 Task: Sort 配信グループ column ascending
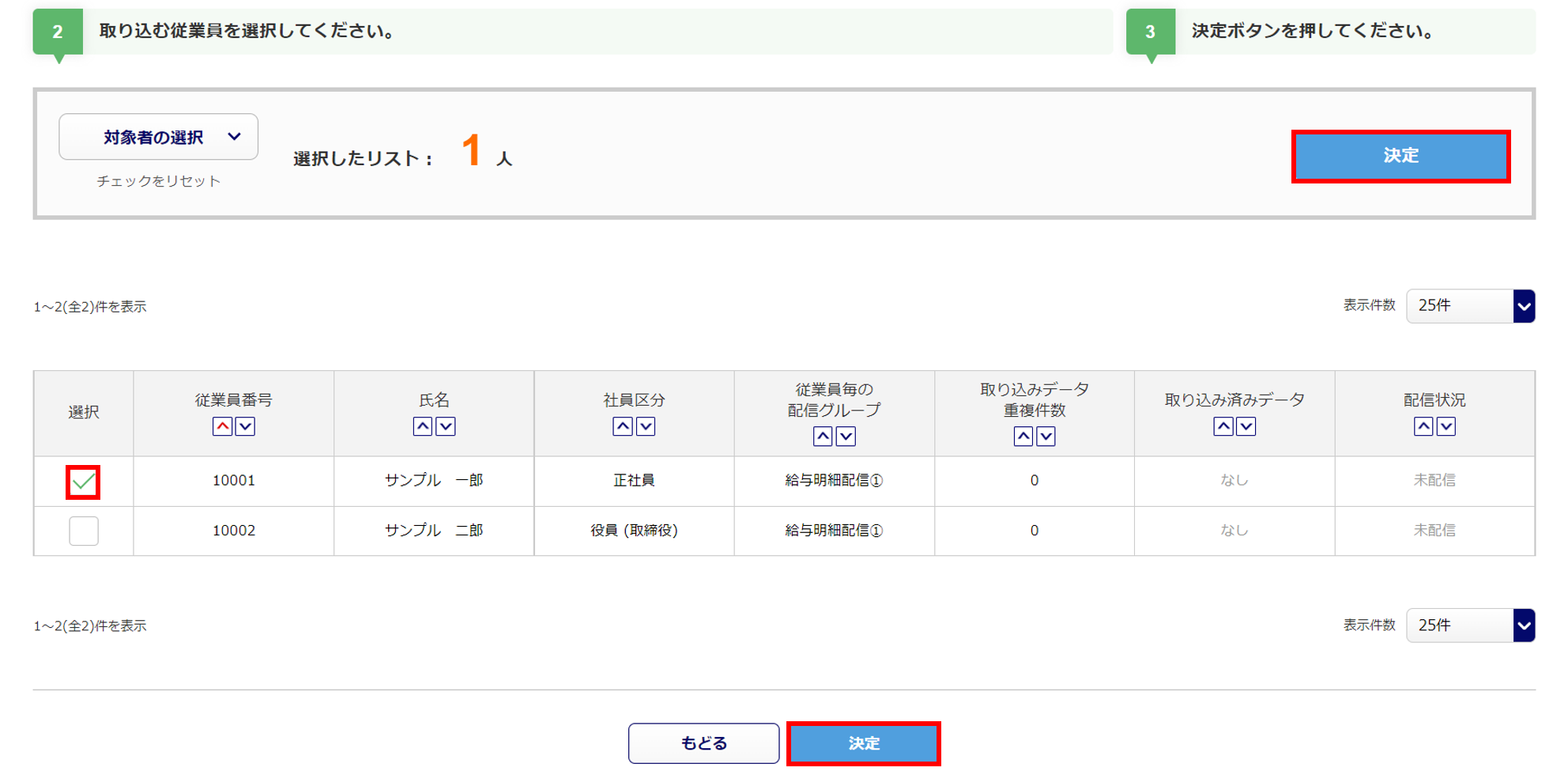[823, 437]
